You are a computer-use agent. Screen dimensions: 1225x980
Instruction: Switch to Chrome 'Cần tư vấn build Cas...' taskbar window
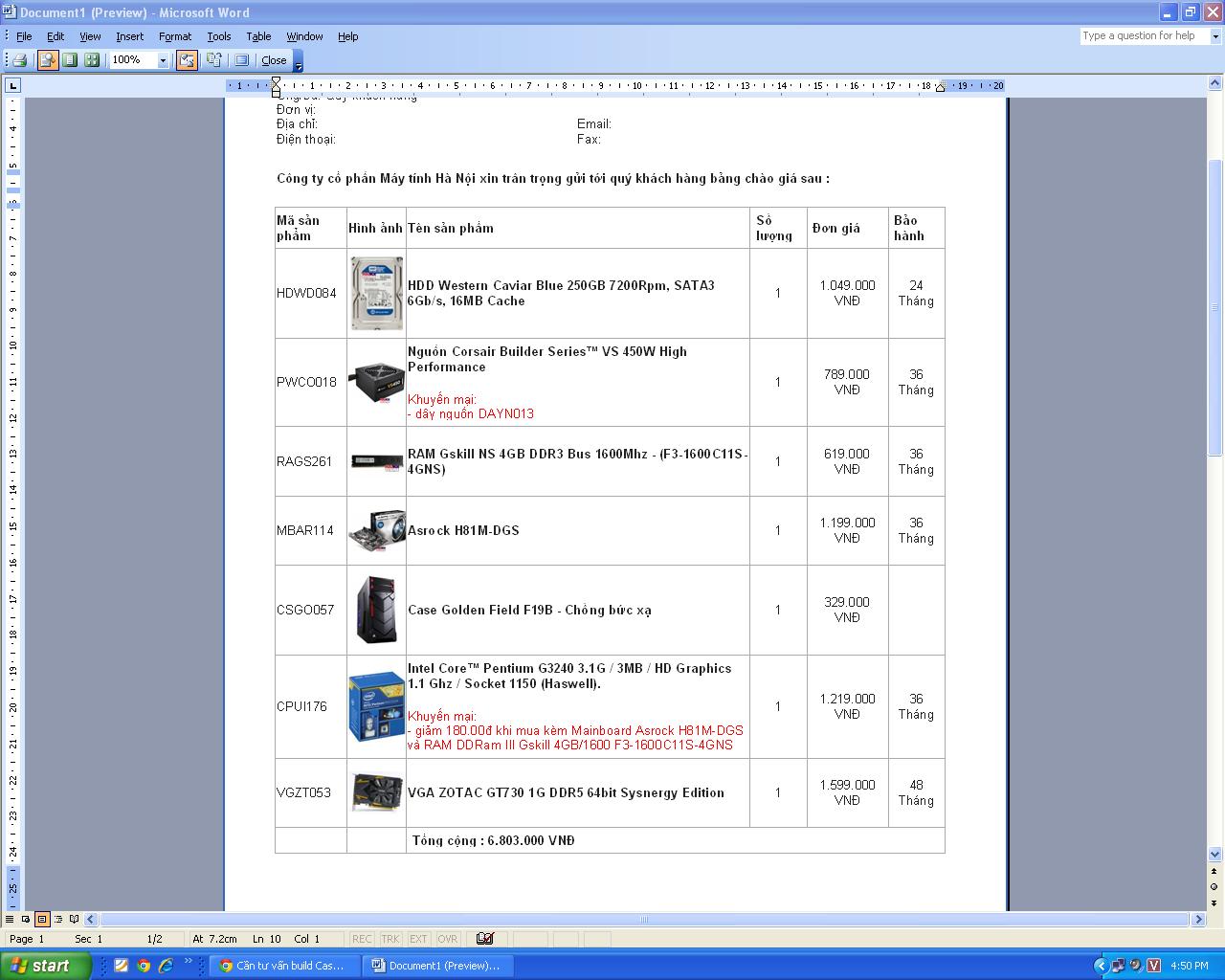[285, 966]
